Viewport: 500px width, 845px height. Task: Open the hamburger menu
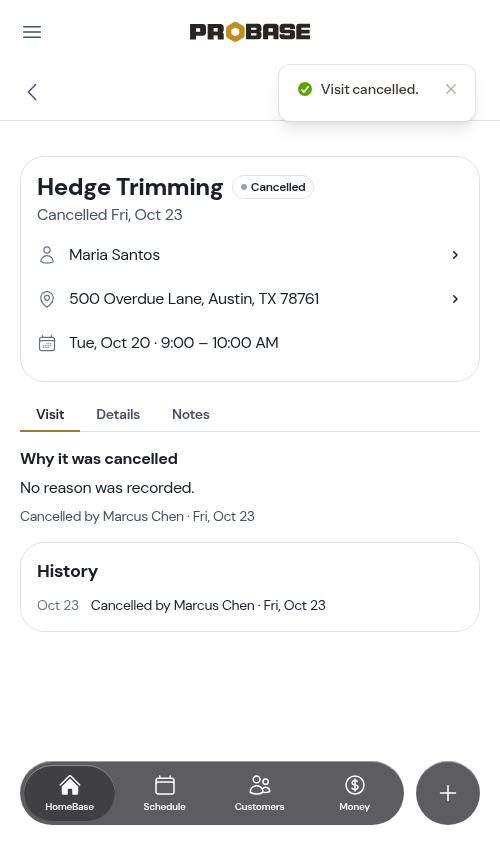(32, 32)
